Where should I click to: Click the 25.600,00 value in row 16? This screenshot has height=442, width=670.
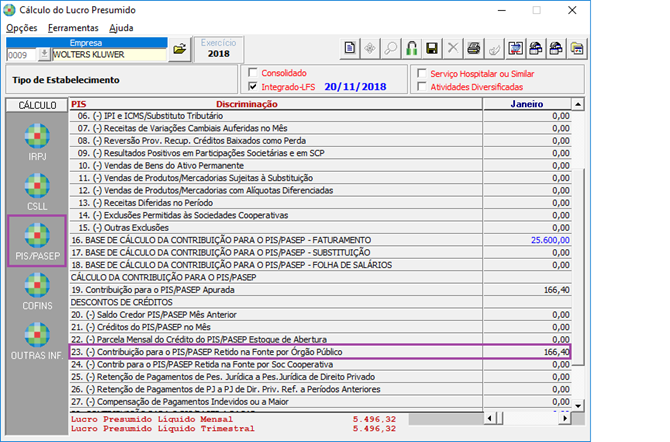click(x=550, y=240)
